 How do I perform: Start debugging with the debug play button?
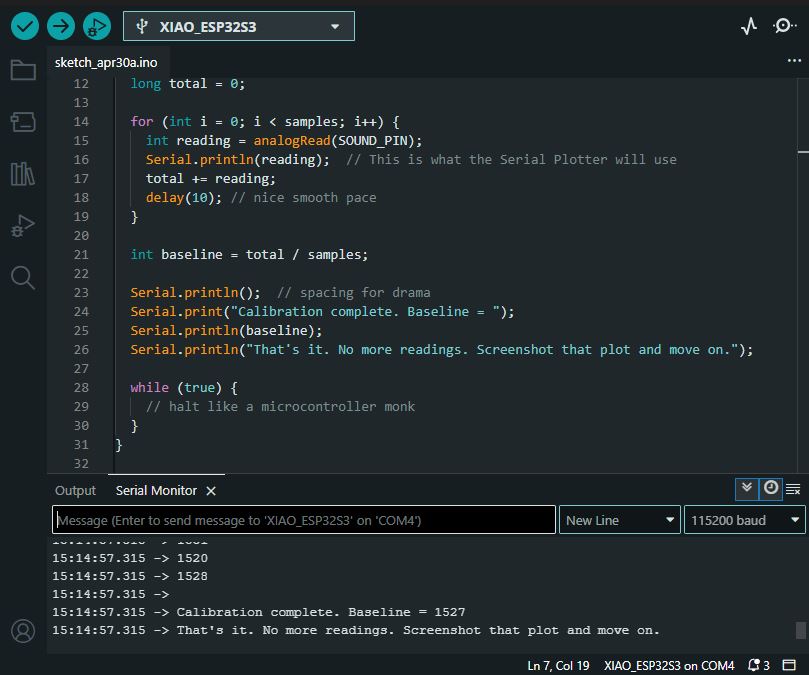(x=97, y=26)
